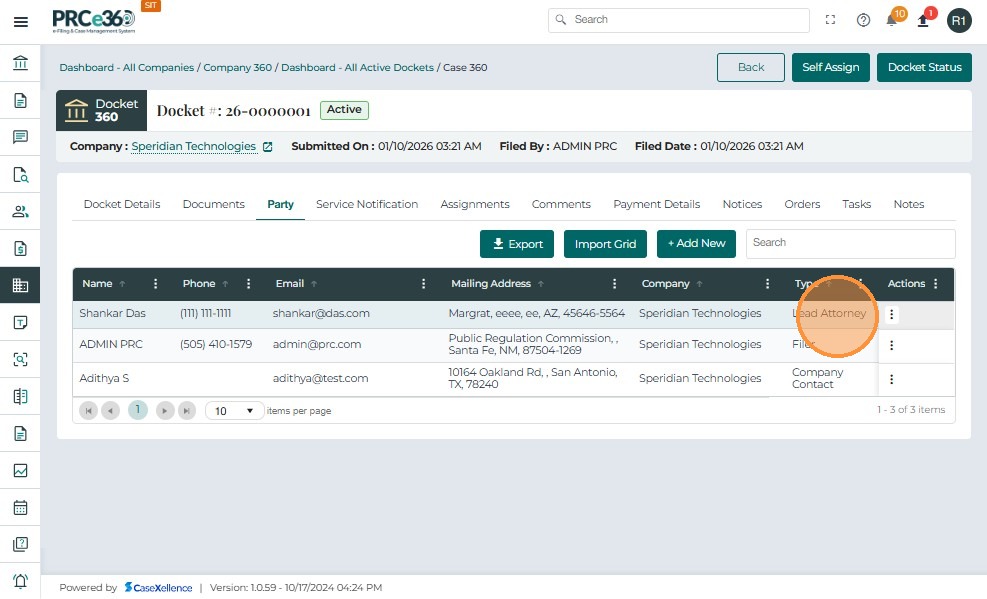Screen dimensions: 987x599
Task: Open sidebar scan search icon
Action: pos(20,359)
